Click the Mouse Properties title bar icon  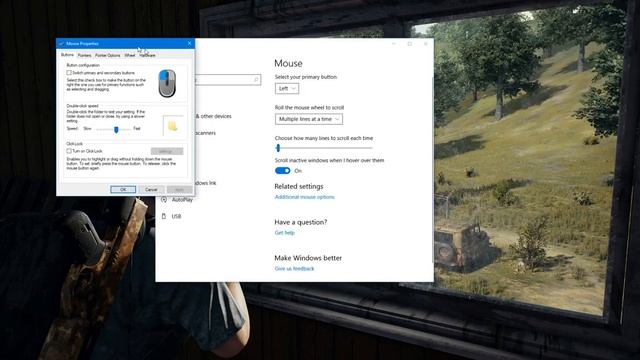pos(61,43)
